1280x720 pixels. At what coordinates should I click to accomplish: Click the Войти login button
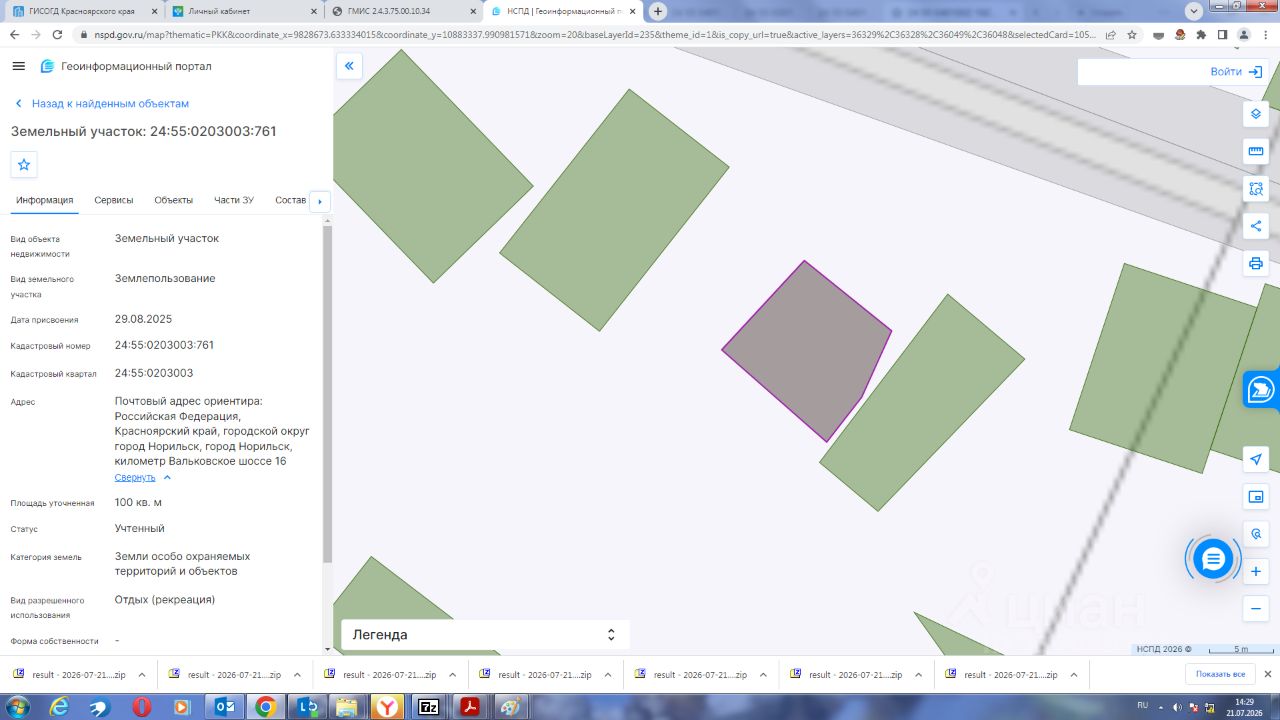(1236, 72)
